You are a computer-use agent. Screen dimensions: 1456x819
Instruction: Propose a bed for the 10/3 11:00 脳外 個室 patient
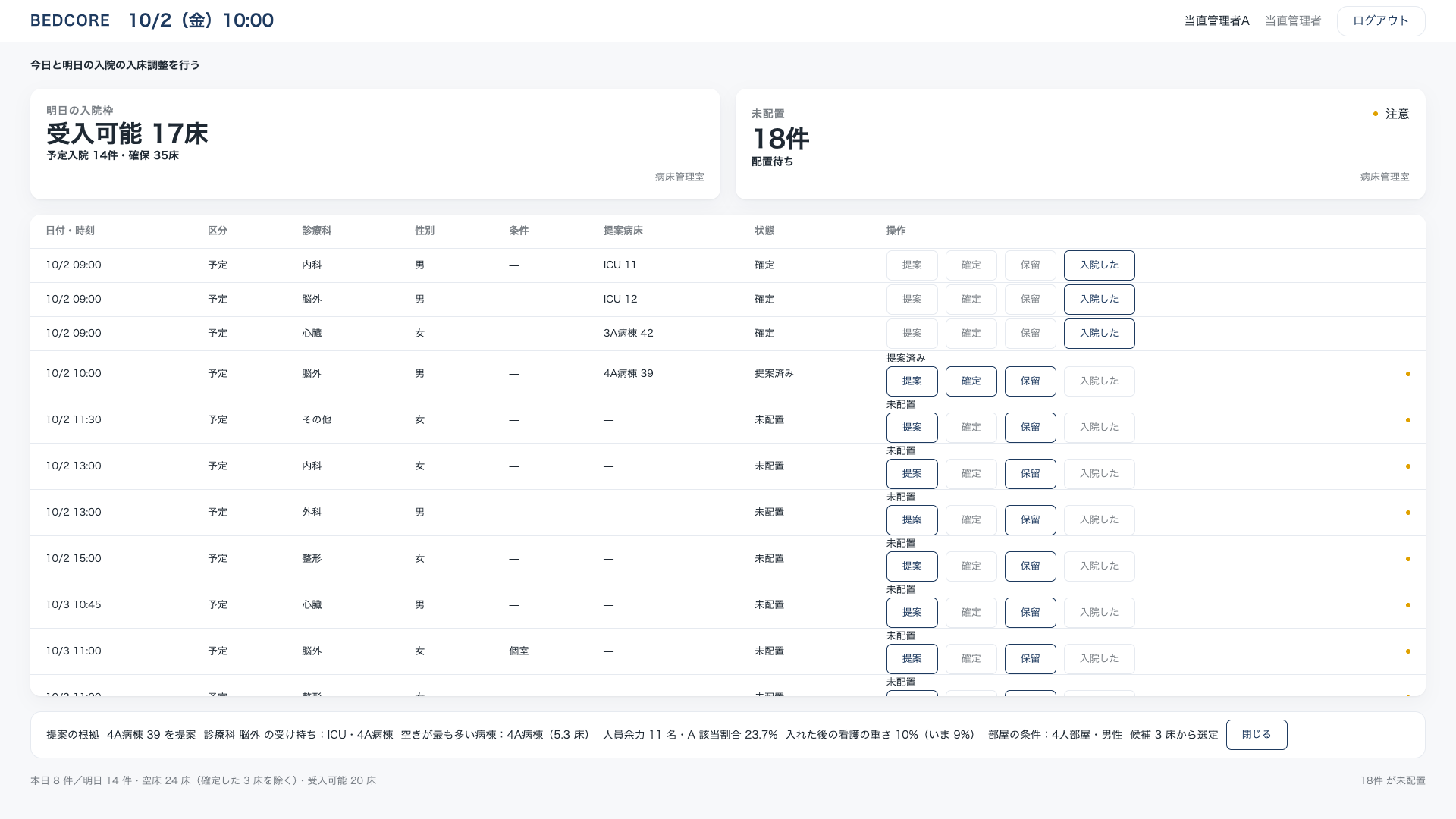[x=912, y=659]
